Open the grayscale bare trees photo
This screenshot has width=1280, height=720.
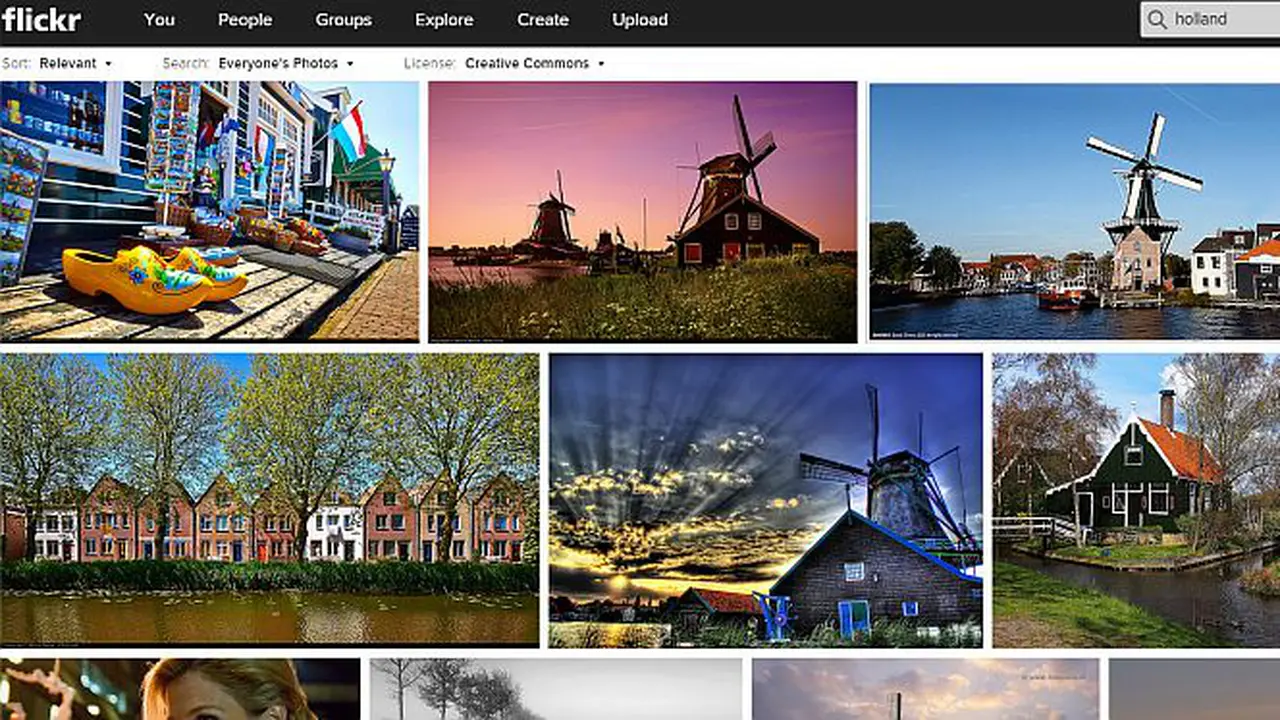556,689
